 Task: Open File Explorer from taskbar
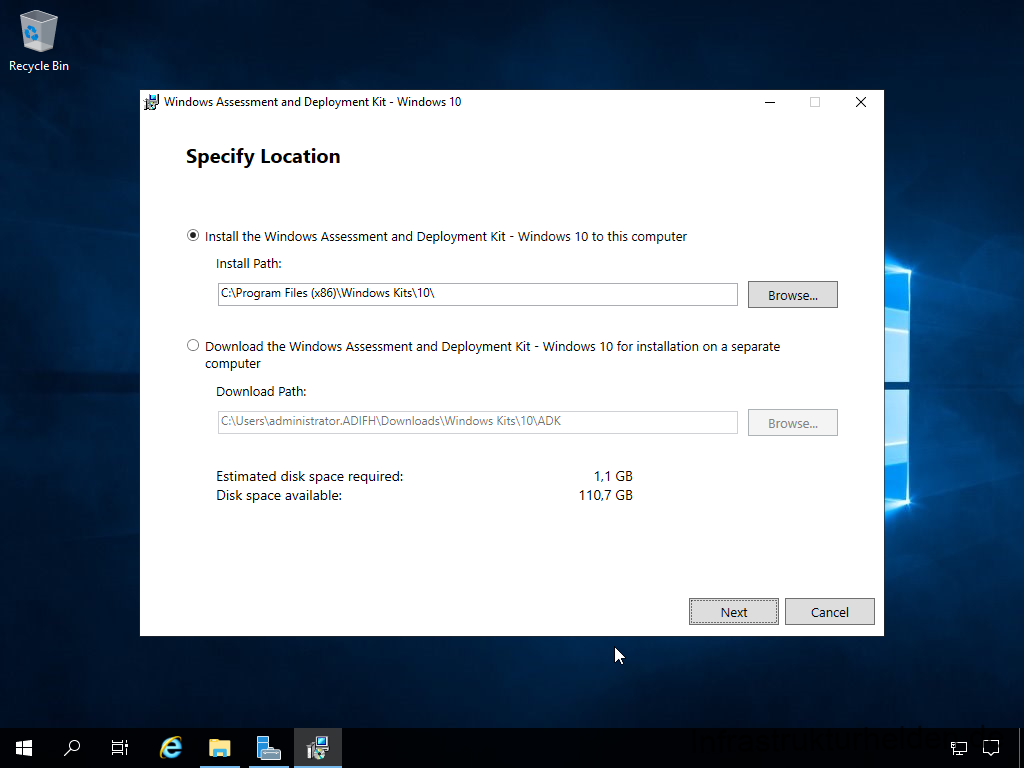(220, 748)
